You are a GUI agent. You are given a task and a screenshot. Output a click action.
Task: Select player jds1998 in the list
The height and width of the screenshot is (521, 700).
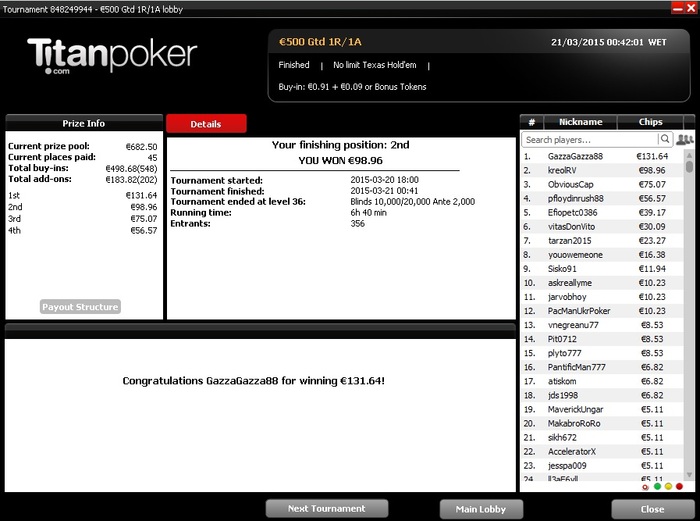tap(602, 395)
